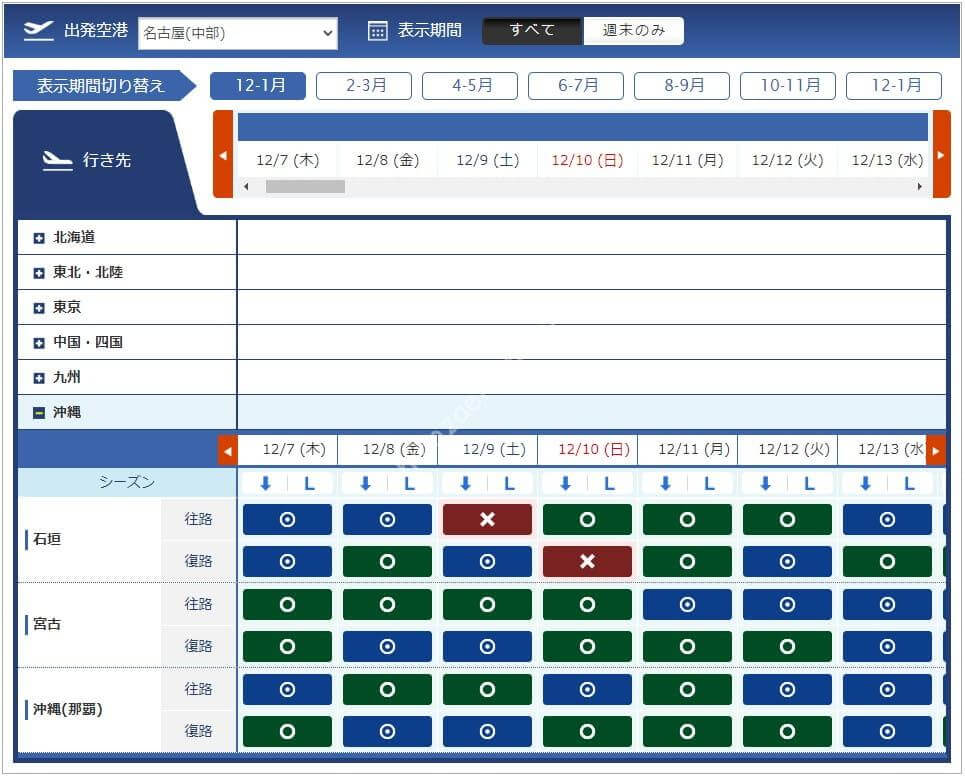
Task: Expand the 東北・北陸 region row
Action: [x=39, y=273]
